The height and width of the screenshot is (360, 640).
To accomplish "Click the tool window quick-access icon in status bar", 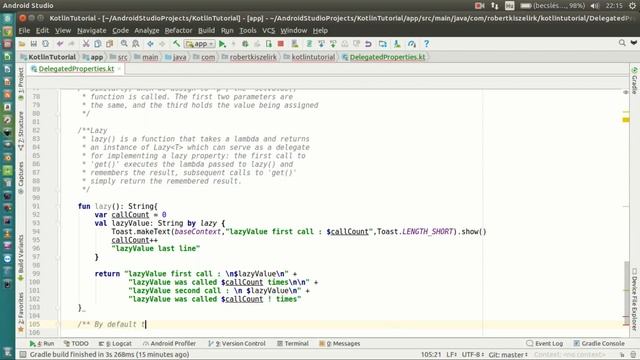I will click(x=23, y=354).
